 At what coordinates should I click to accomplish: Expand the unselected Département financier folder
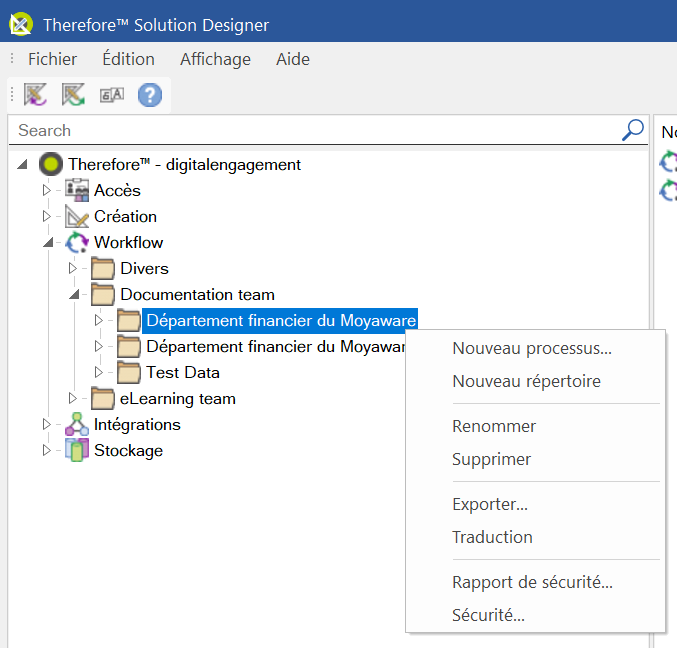(98, 346)
